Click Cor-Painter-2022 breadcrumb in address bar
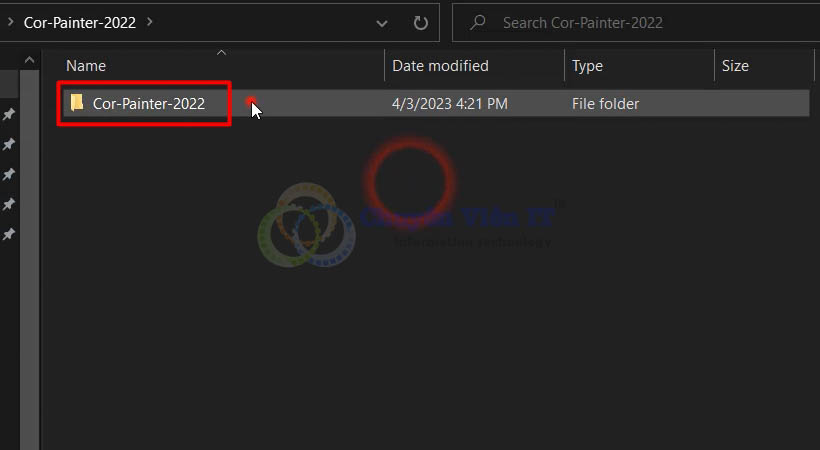This screenshot has width=820, height=450. 80,22
